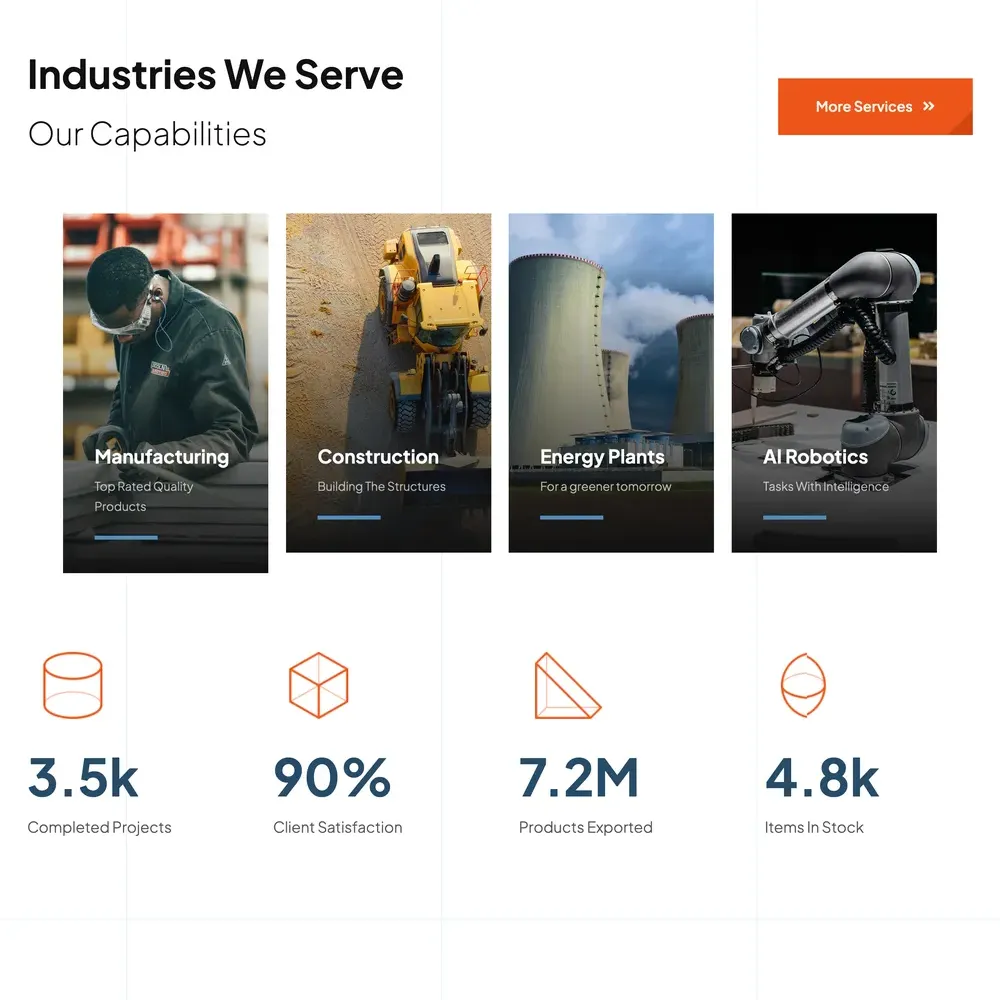The height and width of the screenshot is (1000, 1000).
Task: Click the Construction heading link
Action: pyautogui.click(x=378, y=457)
